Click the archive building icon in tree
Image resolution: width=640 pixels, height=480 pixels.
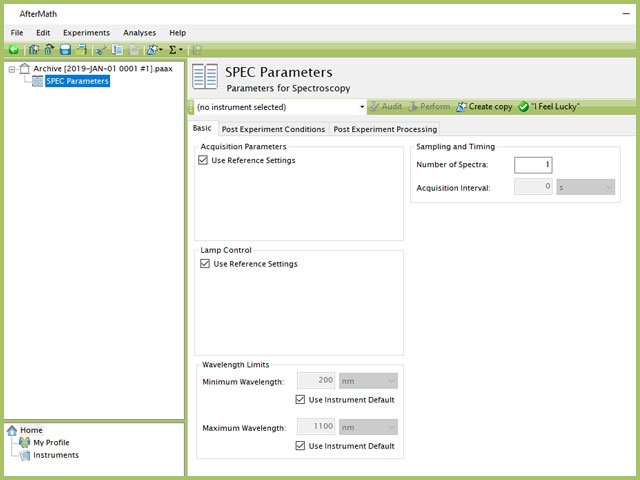25,69
